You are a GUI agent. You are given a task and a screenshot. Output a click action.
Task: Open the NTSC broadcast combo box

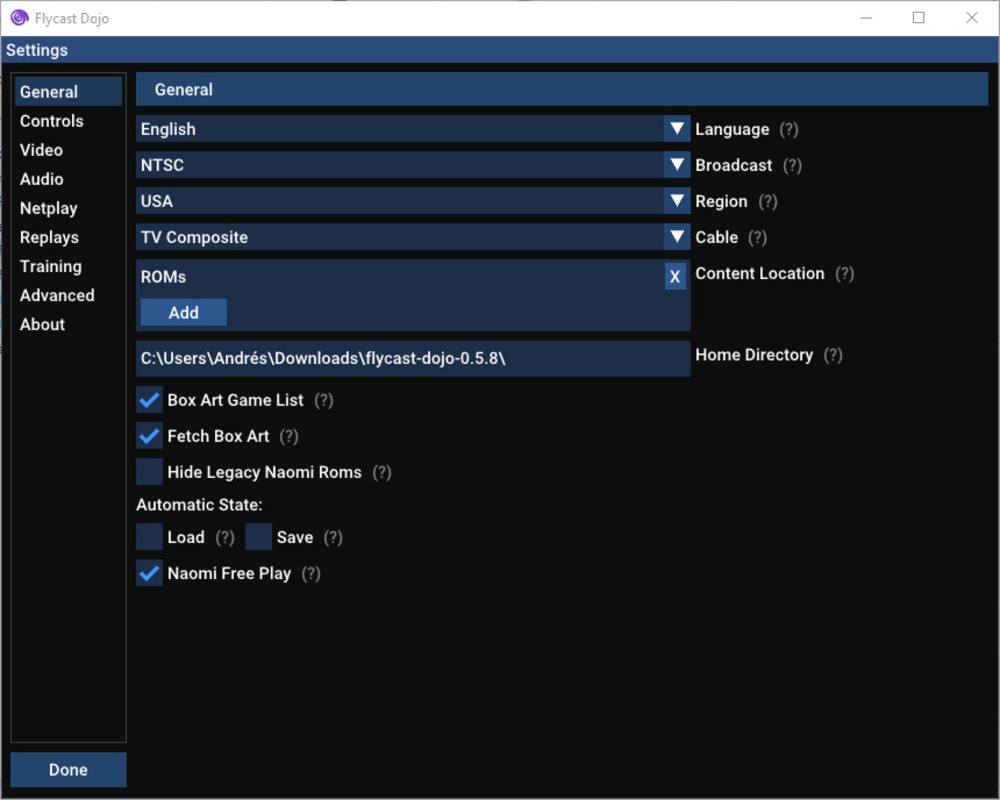[x=413, y=165]
